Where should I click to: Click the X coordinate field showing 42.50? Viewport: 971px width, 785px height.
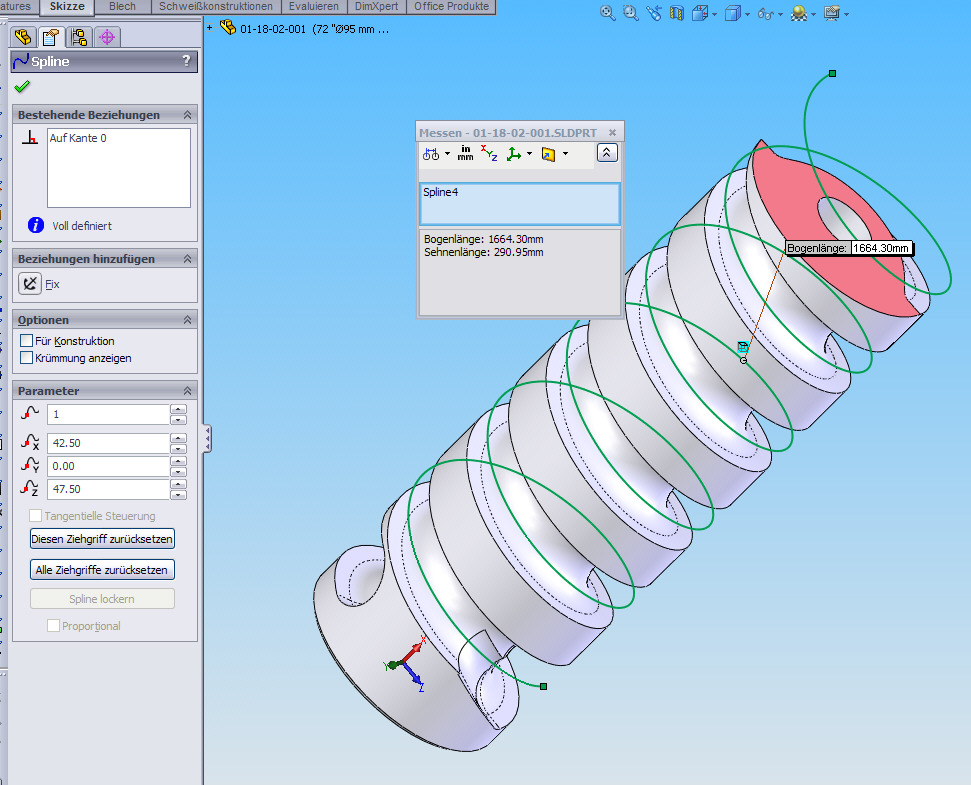107,443
